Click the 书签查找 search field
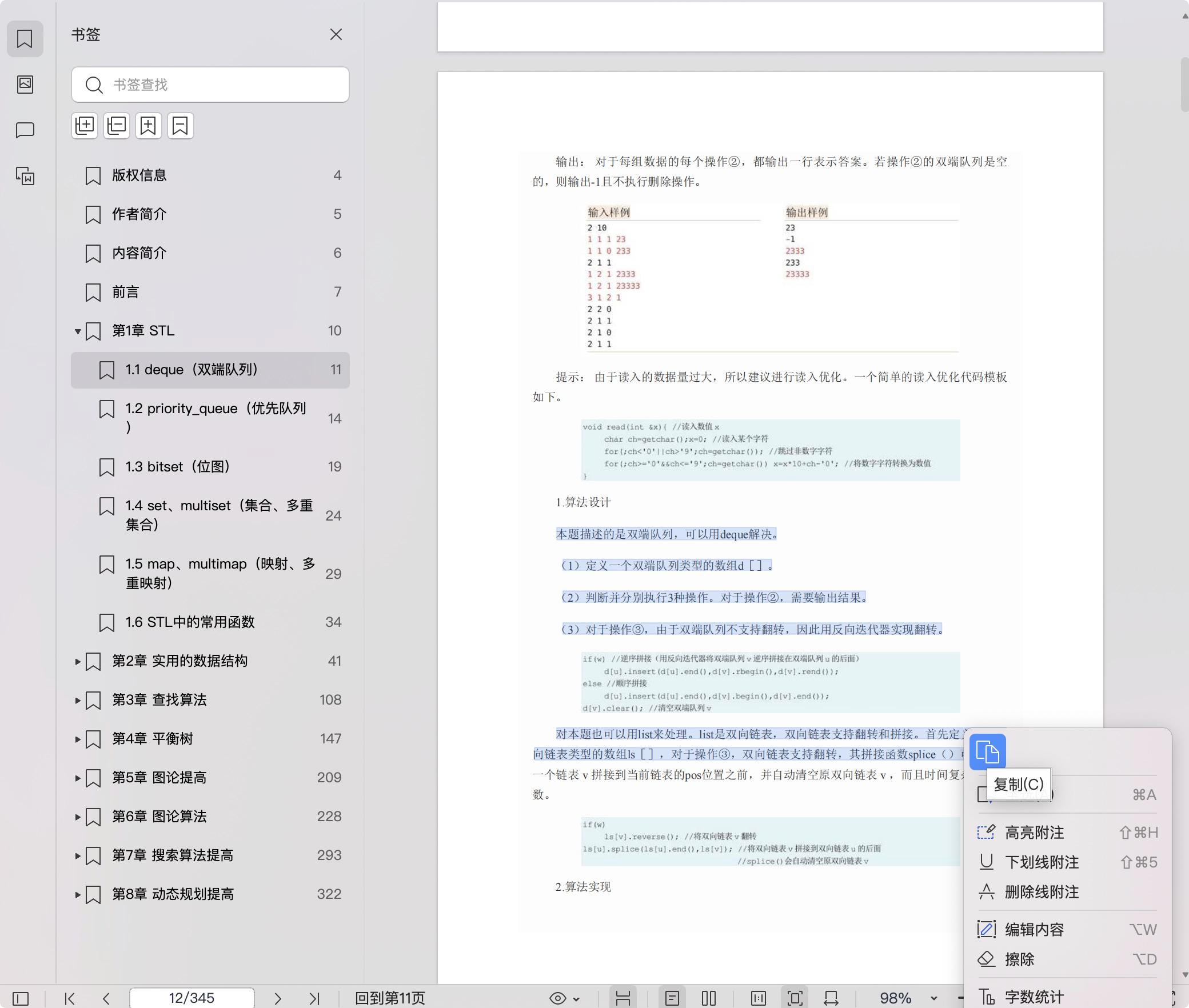The height and width of the screenshot is (1008, 1189). [210, 85]
